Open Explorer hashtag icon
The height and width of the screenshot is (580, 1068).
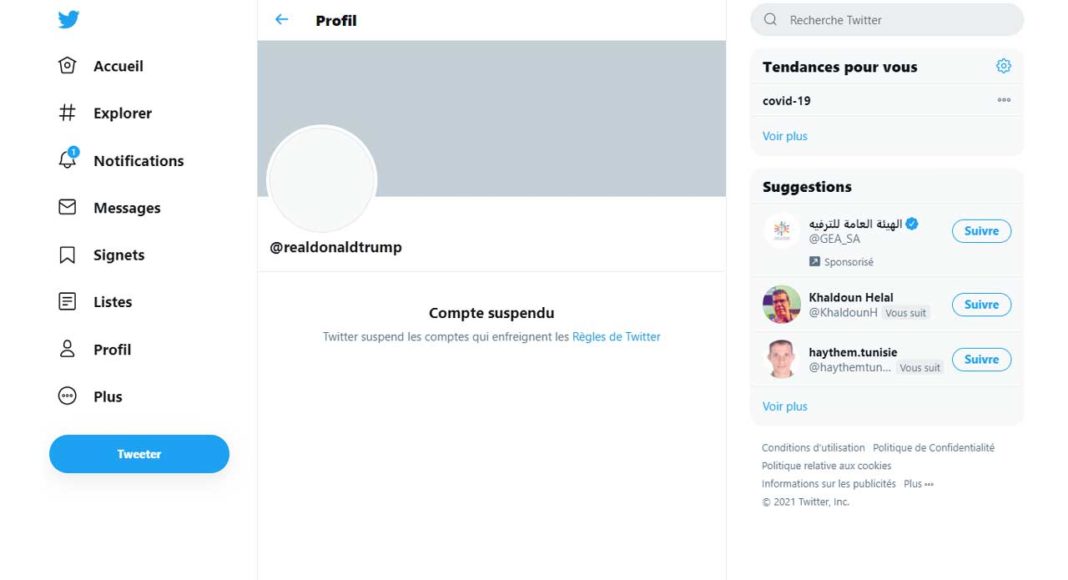67,112
